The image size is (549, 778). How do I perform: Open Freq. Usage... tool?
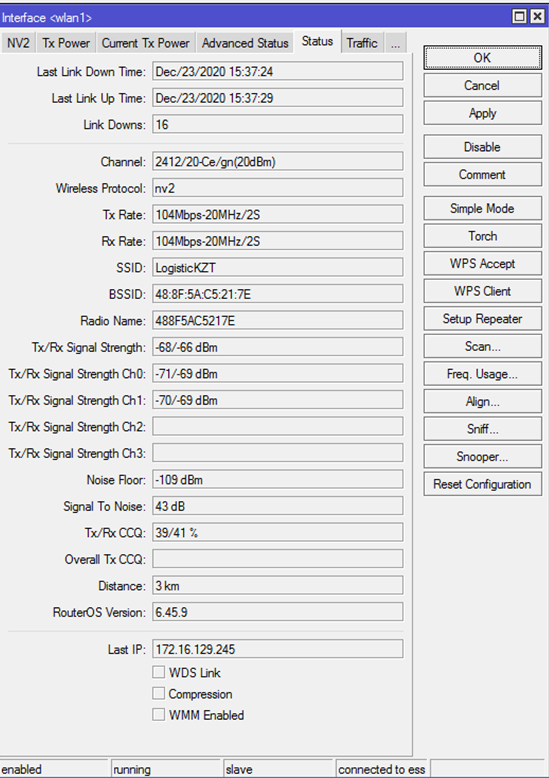click(x=482, y=374)
